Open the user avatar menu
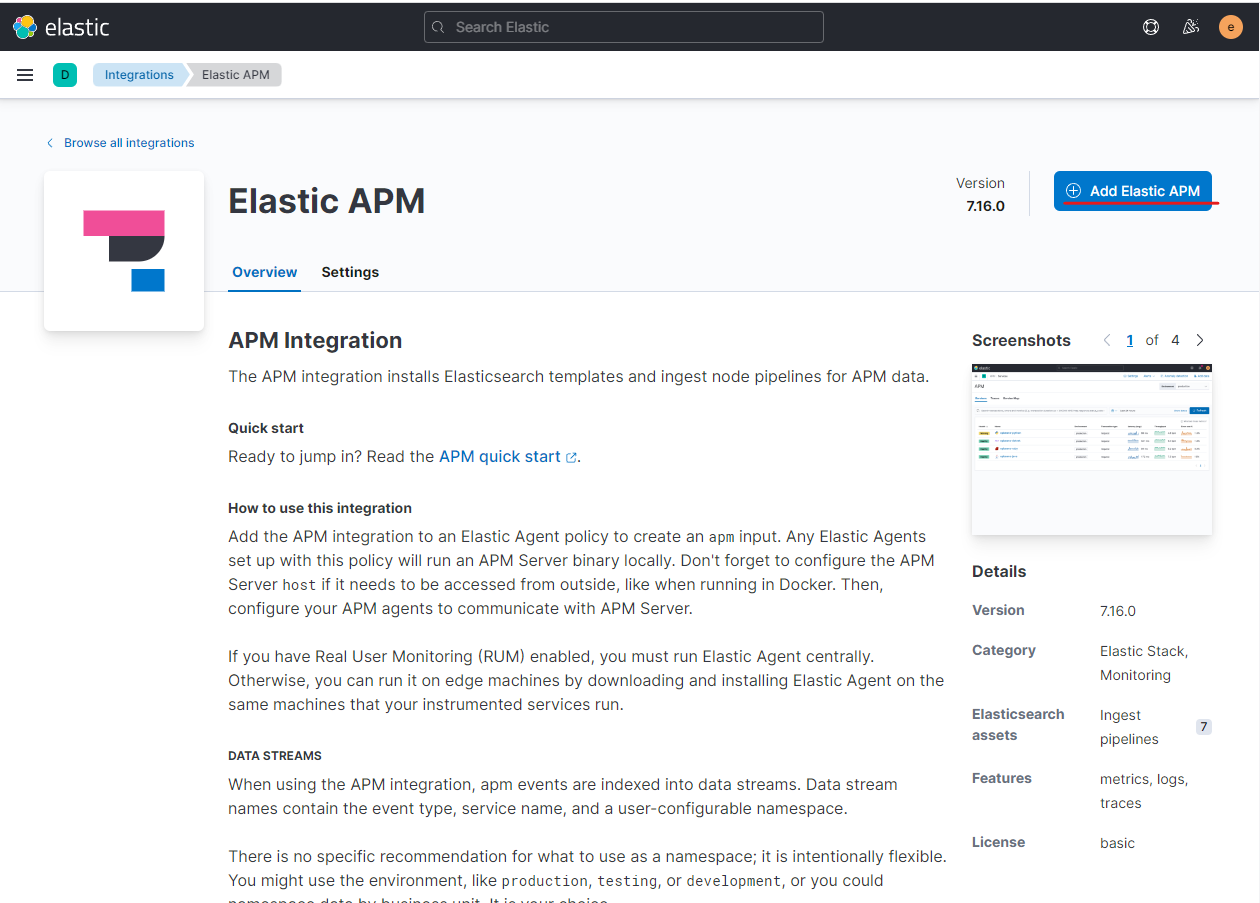Viewport: 1260px width, 903px height. 1231,27
